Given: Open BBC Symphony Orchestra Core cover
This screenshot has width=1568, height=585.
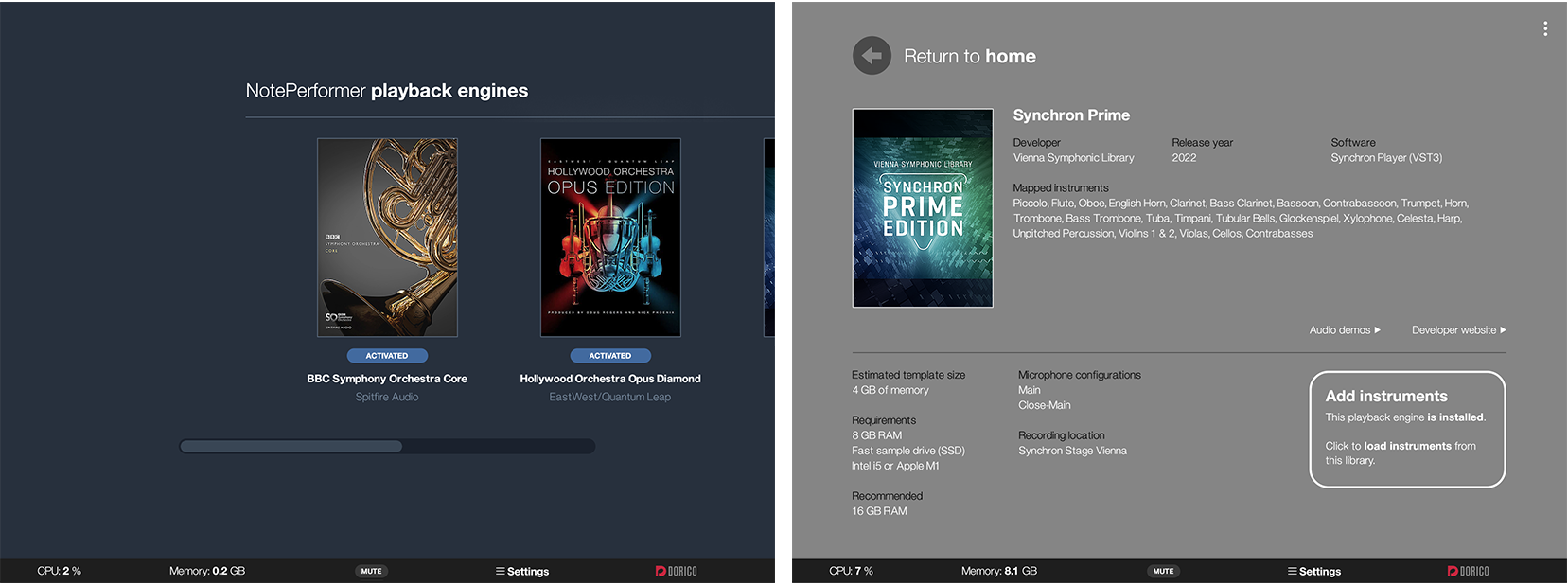Looking at the screenshot, I should (x=387, y=238).
